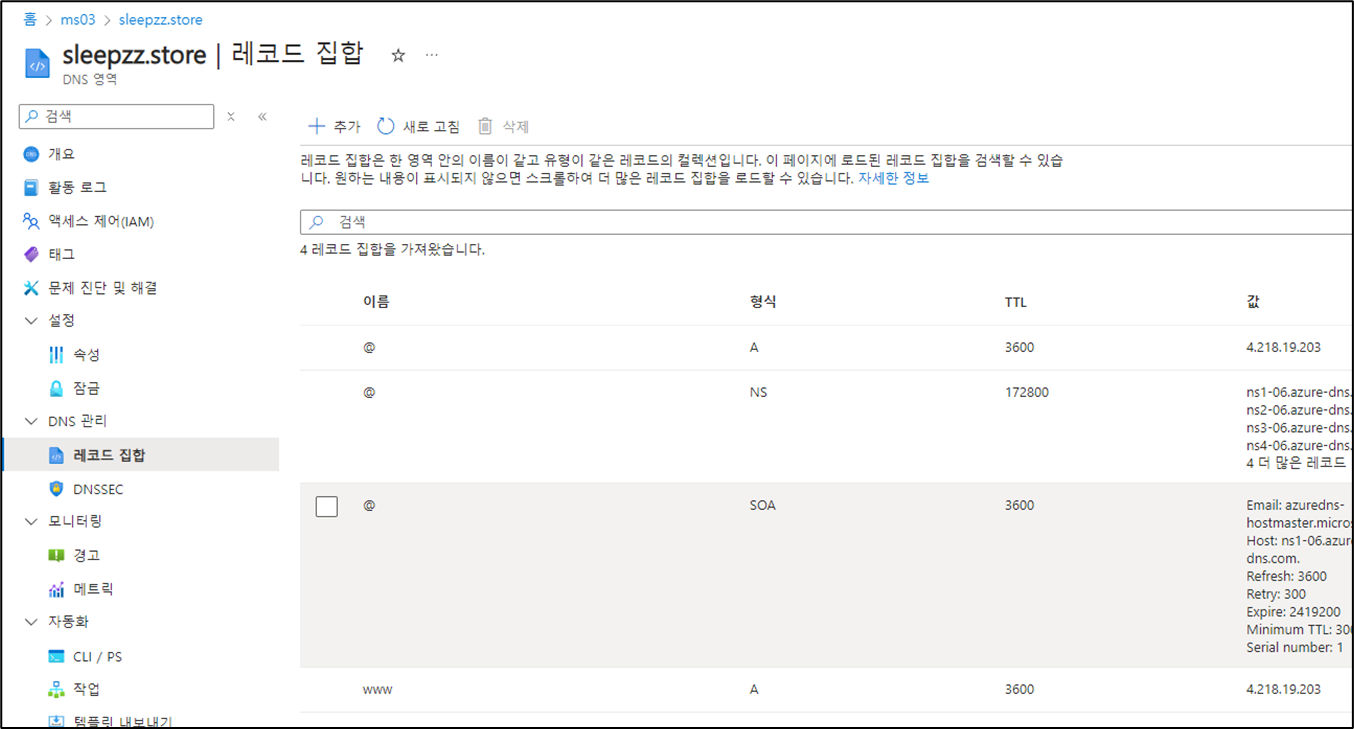Click the SOA record type cell
Viewport: 1354px width, 729px height.
(762, 505)
